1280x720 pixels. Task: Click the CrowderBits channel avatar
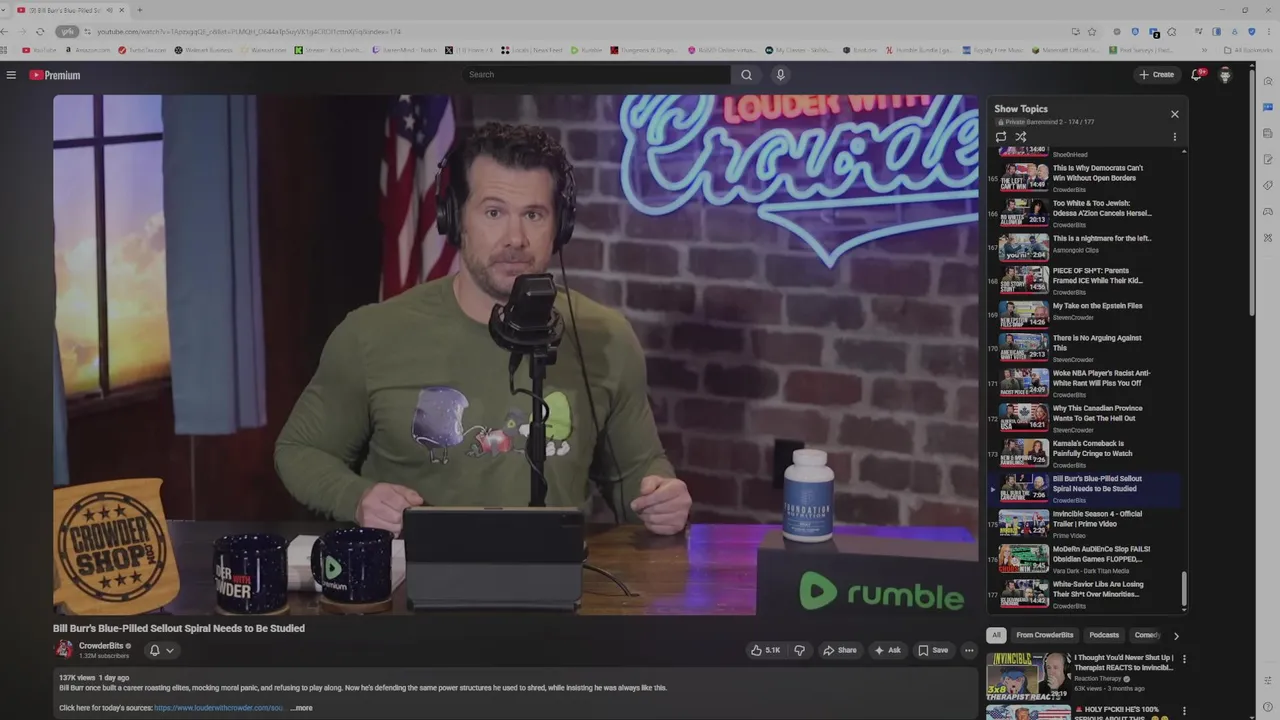[x=63, y=649]
